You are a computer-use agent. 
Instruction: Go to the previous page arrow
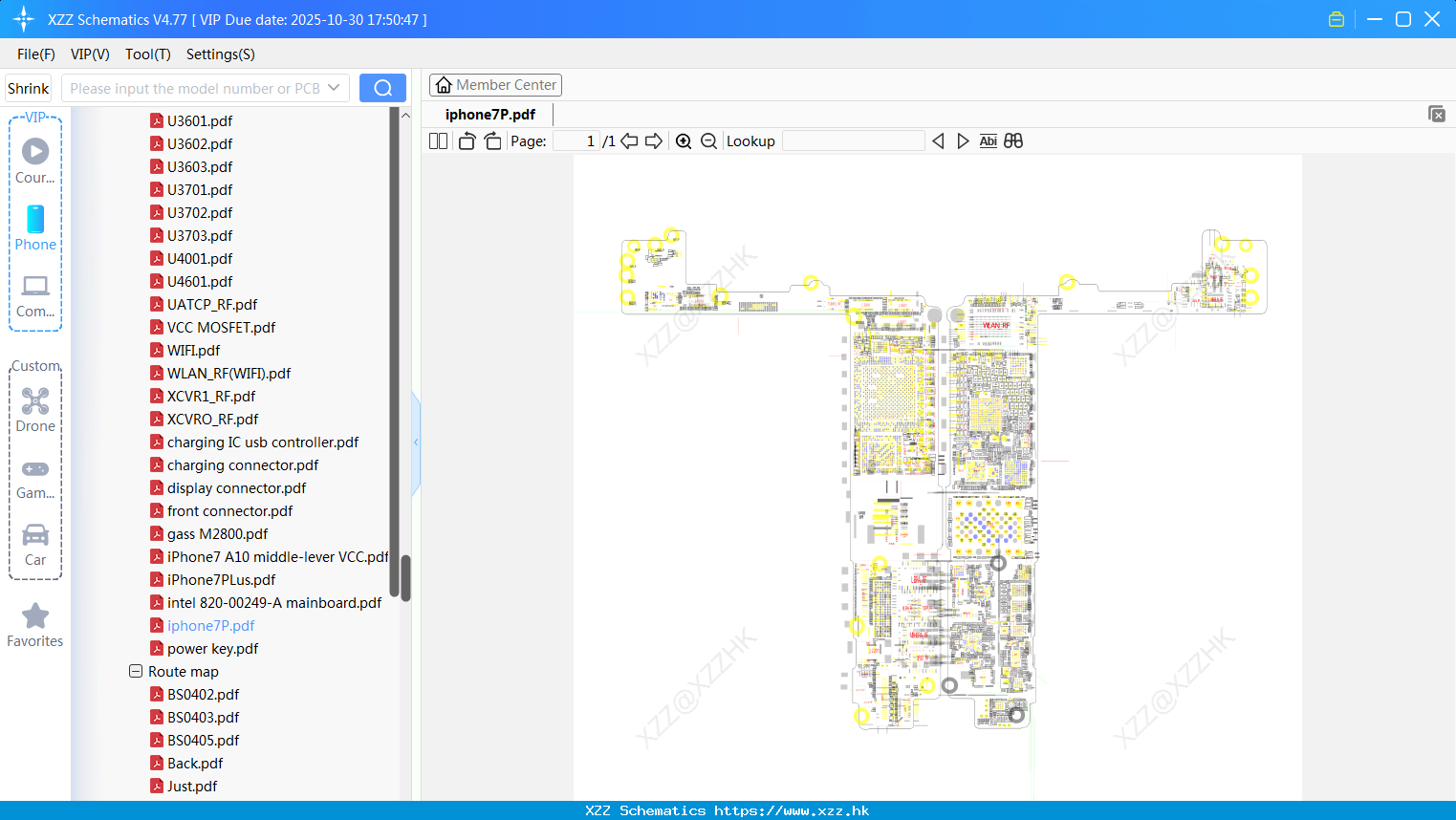629,140
